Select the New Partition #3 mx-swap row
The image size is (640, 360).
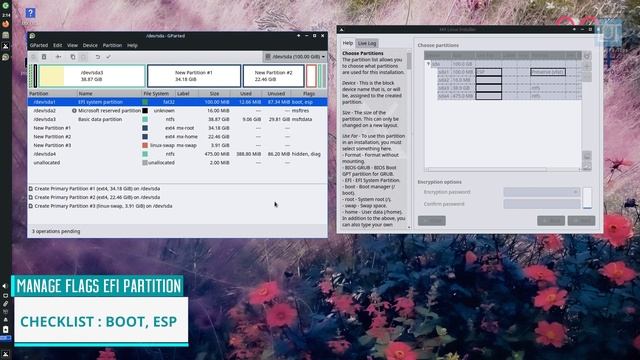click(x=178, y=145)
